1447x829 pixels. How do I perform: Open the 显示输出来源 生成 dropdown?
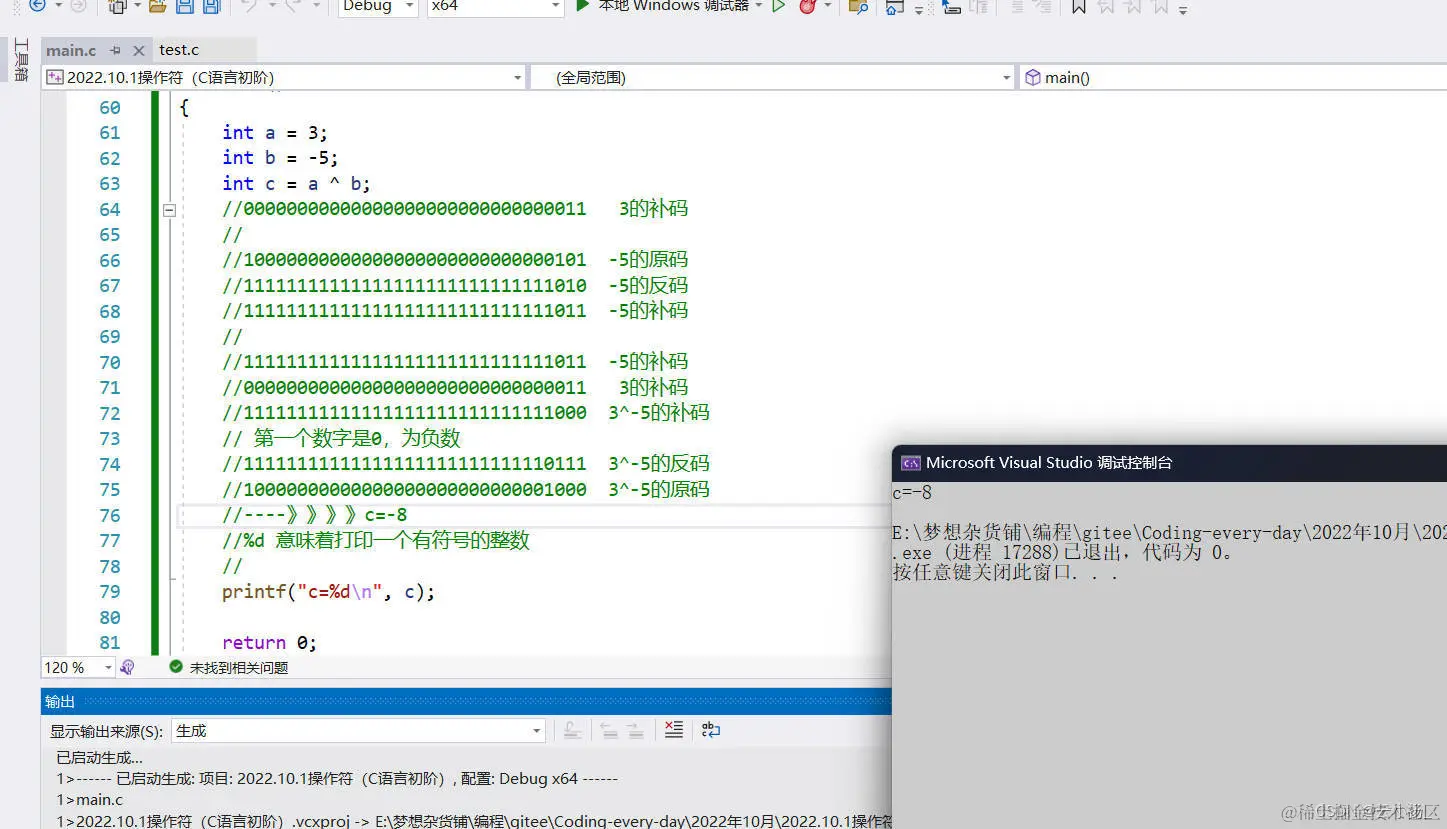tap(358, 731)
